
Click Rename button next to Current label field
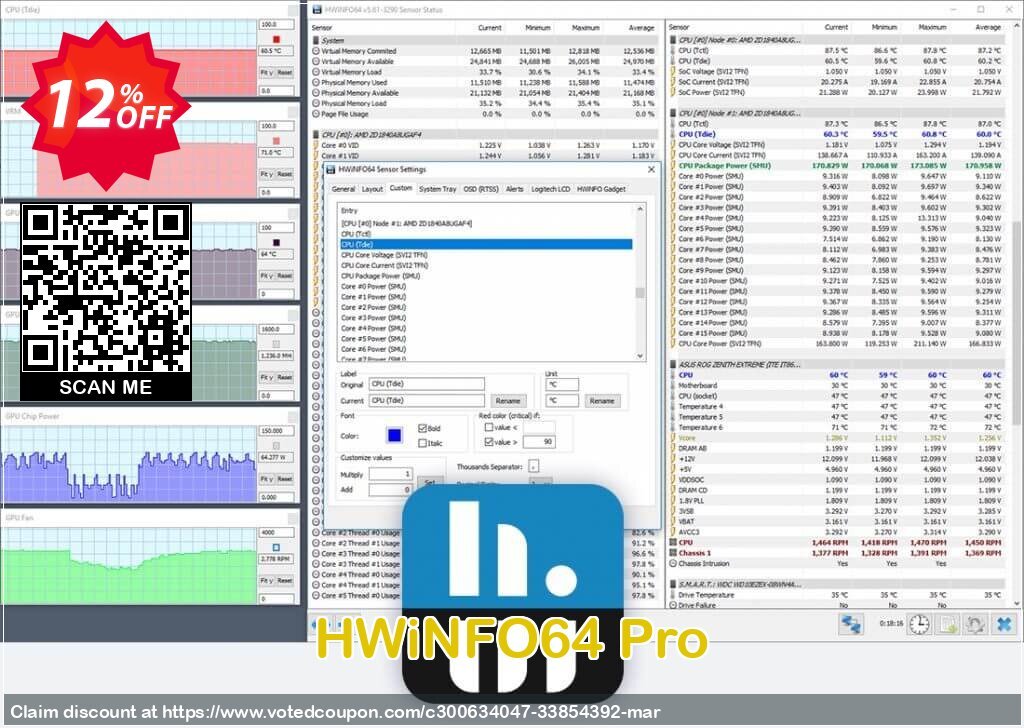tap(507, 401)
